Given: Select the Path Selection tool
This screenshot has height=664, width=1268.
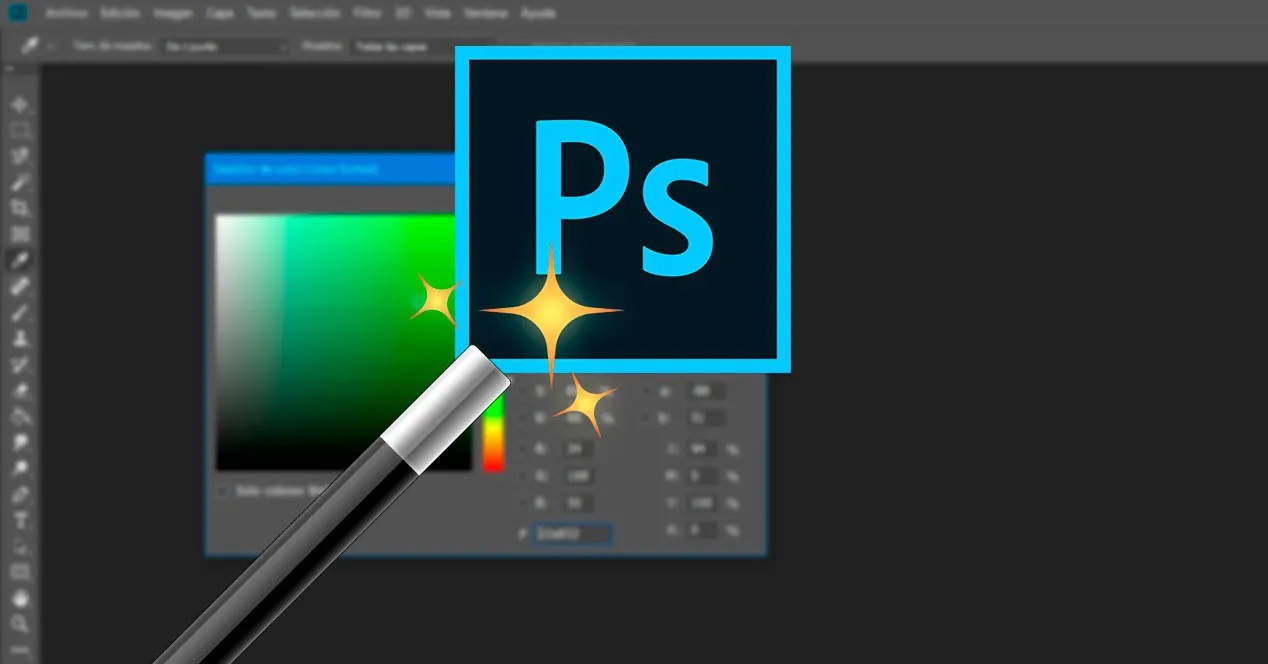Looking at the screenshot, I should 20,546.
